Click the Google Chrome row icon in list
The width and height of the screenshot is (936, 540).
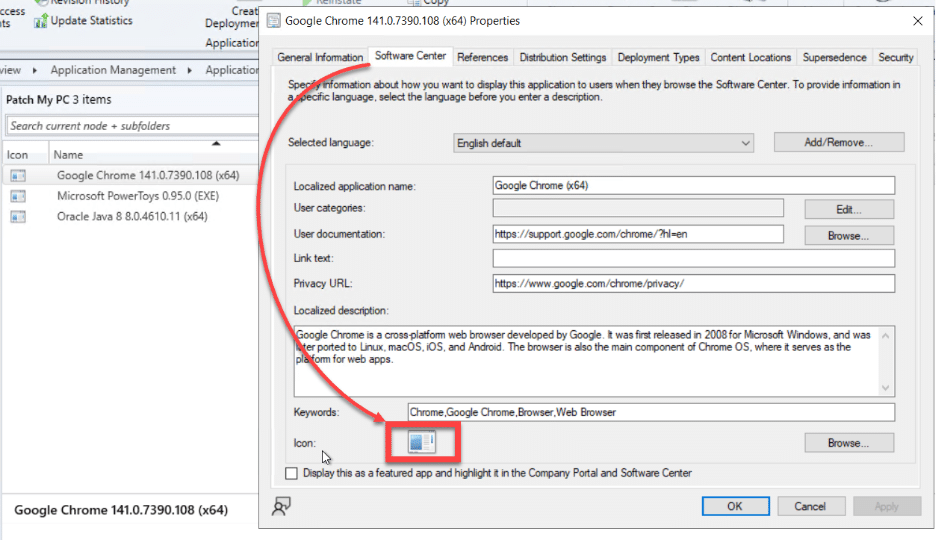click(x=18, y=176)
